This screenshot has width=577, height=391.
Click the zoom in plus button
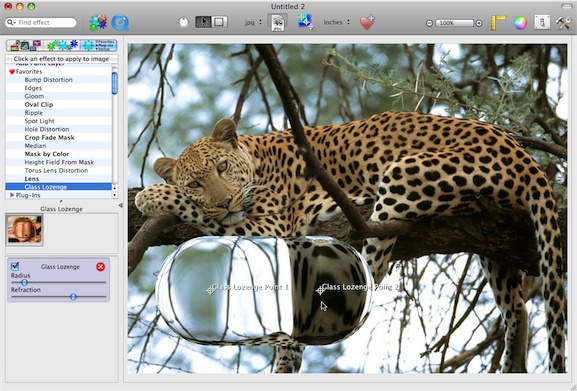tap(479, 23)
